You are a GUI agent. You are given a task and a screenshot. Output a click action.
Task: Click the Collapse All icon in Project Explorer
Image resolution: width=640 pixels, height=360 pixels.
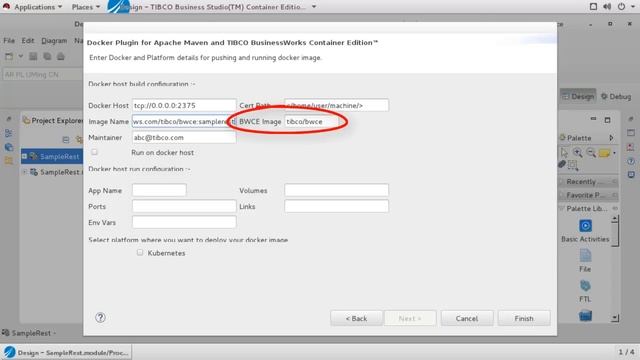tap(66, 140)
